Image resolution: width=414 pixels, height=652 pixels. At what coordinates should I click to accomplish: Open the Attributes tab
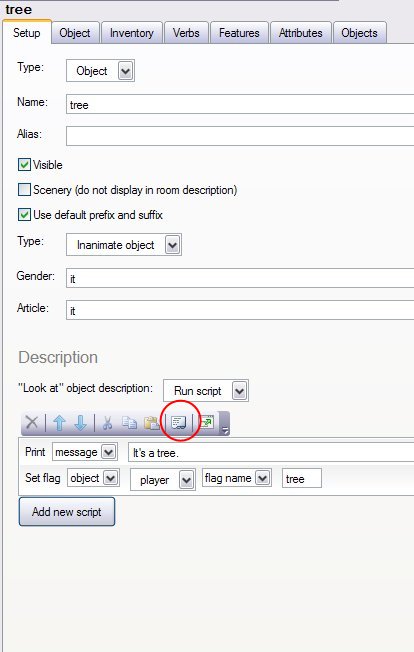click(x=301, y=33)
